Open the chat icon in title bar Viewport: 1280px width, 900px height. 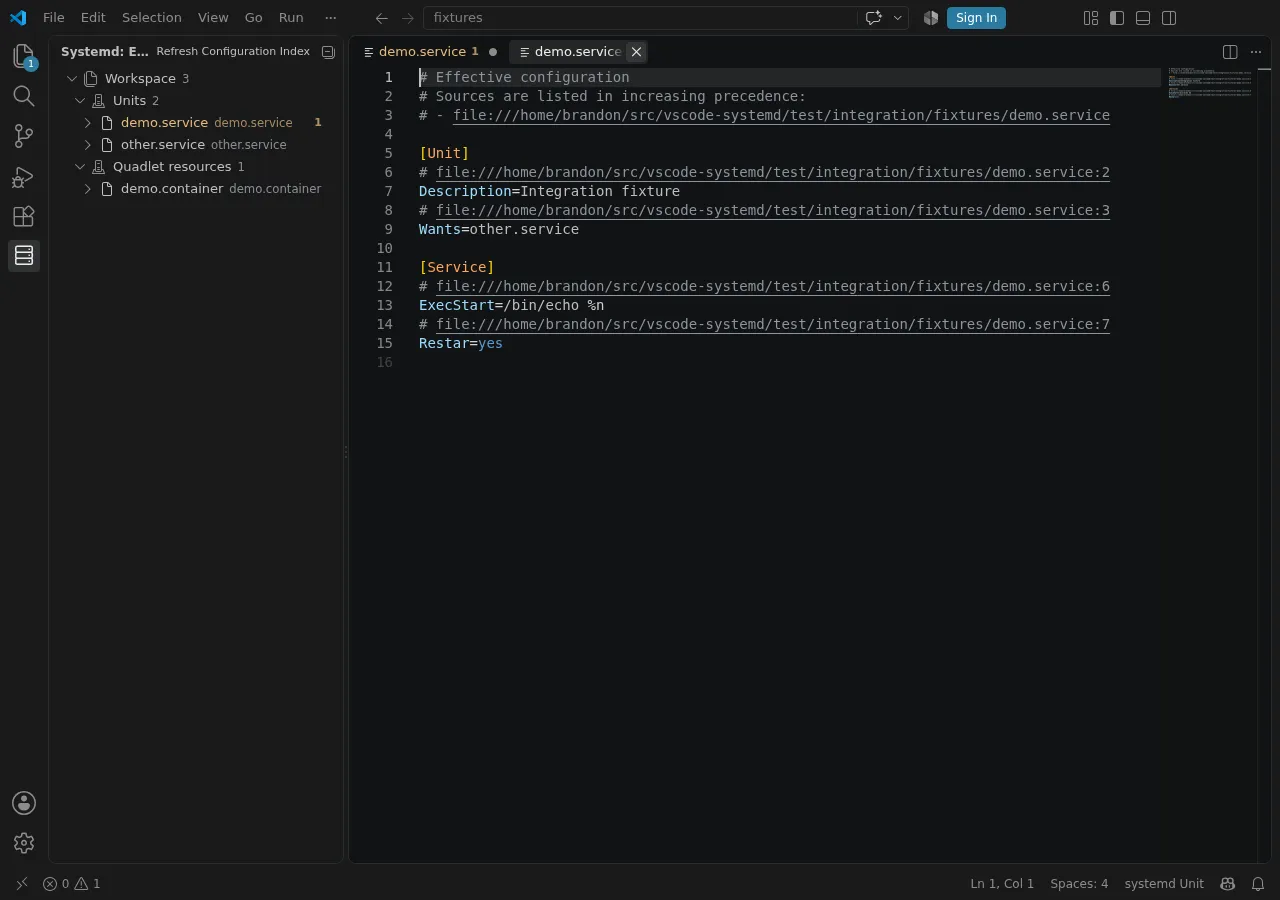point(873,18)
